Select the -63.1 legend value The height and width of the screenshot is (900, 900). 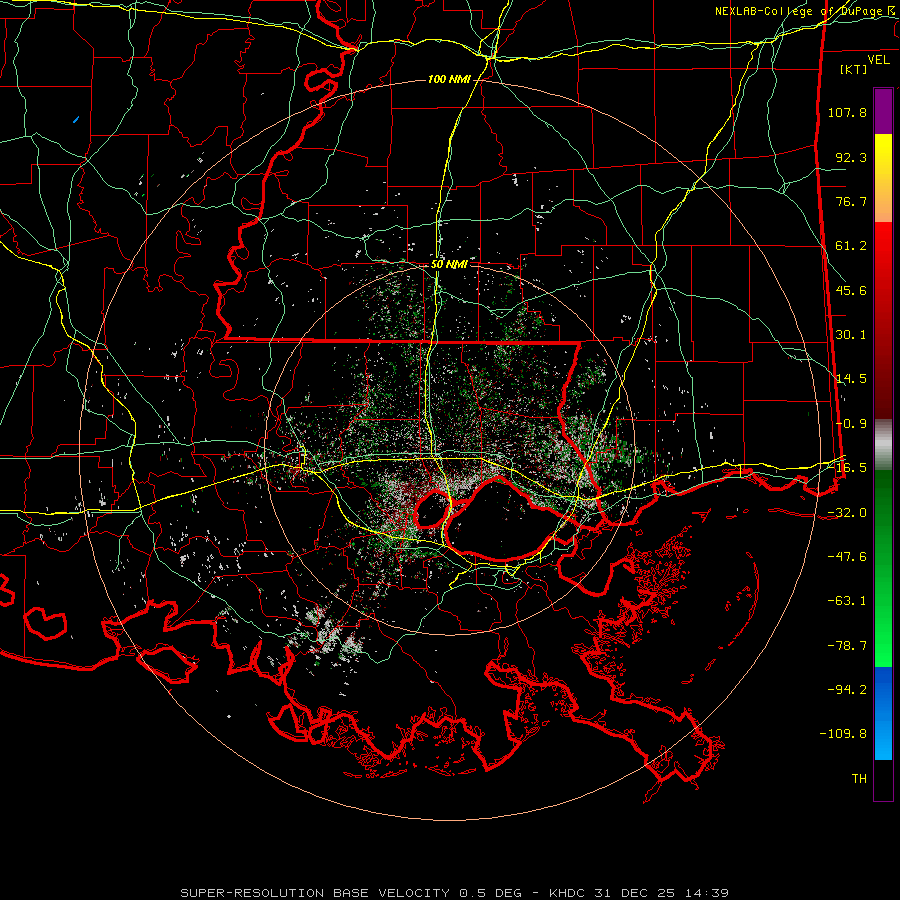tap(847, 601)
